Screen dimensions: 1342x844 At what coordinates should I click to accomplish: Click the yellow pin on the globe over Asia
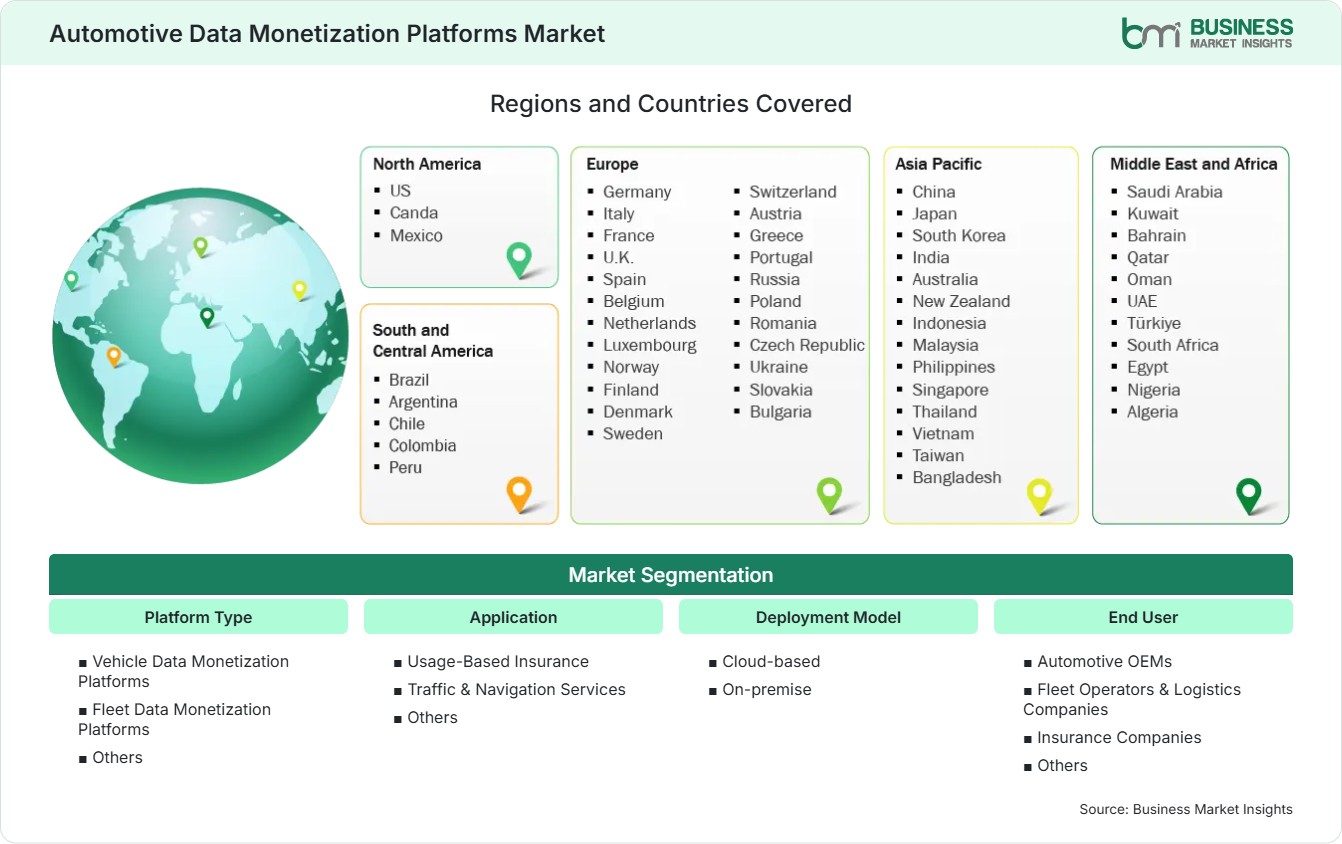[x=299, y=290]
